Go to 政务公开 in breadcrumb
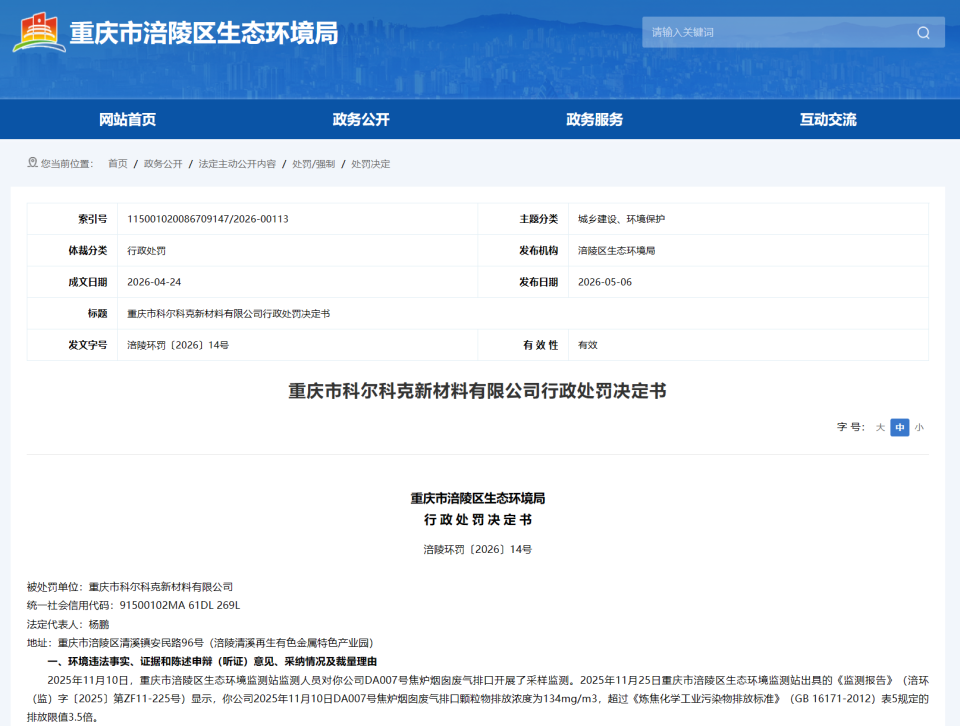This screenshot has width=960, height=726. [163, 163]
